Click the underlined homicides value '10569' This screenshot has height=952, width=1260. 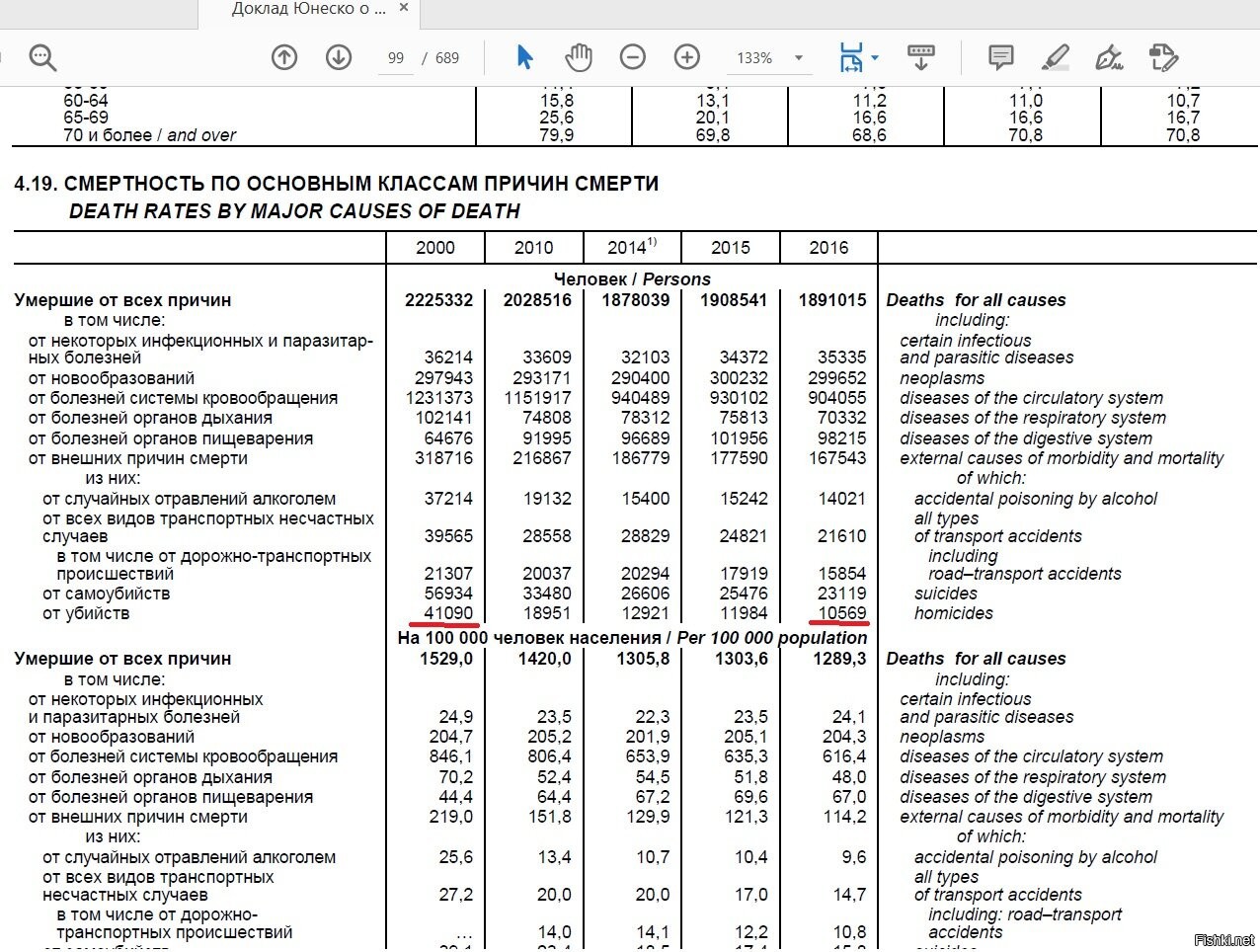coord(841,613)
